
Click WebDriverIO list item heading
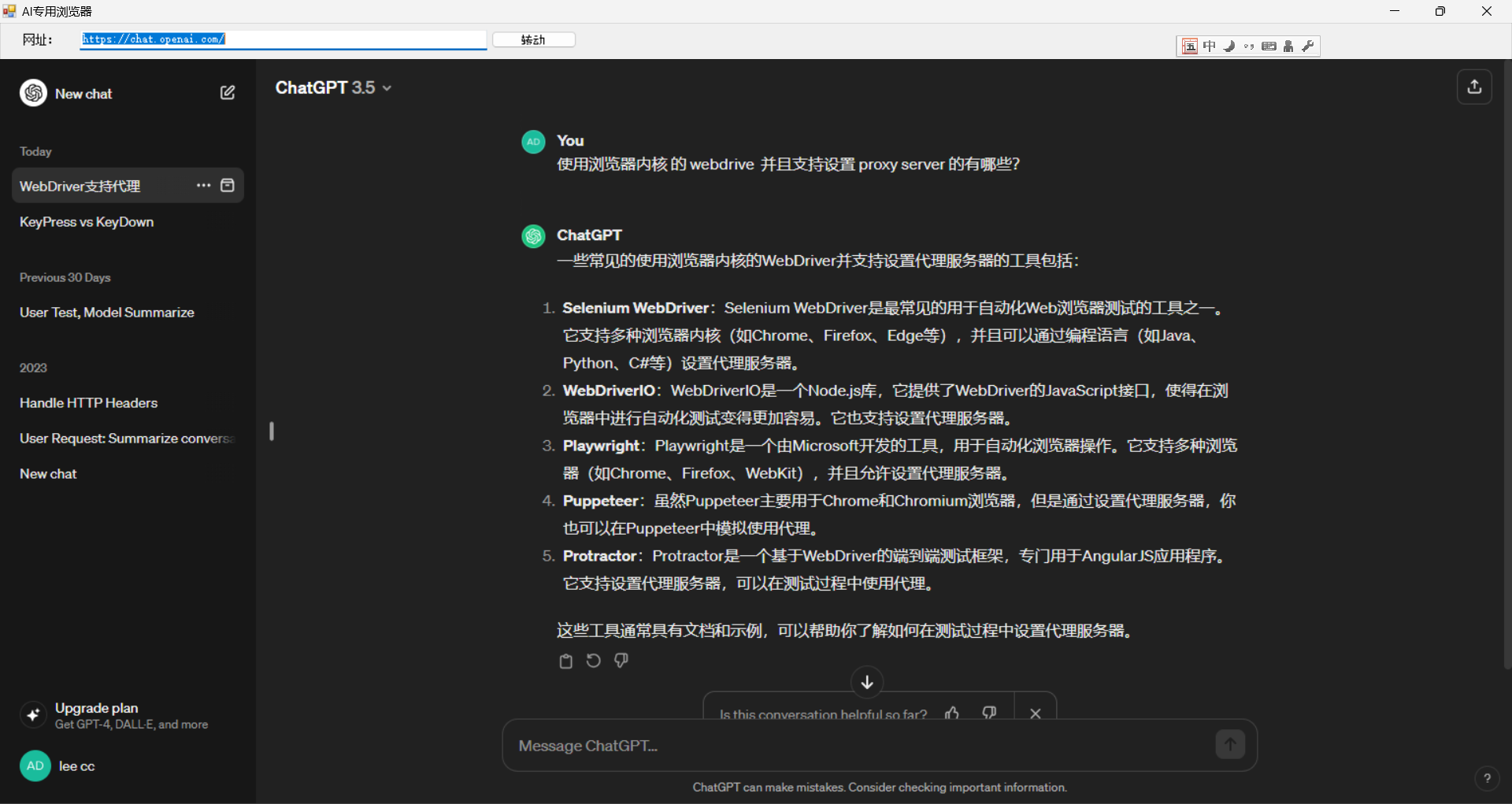pyautogui.click(x=609, y=391)
